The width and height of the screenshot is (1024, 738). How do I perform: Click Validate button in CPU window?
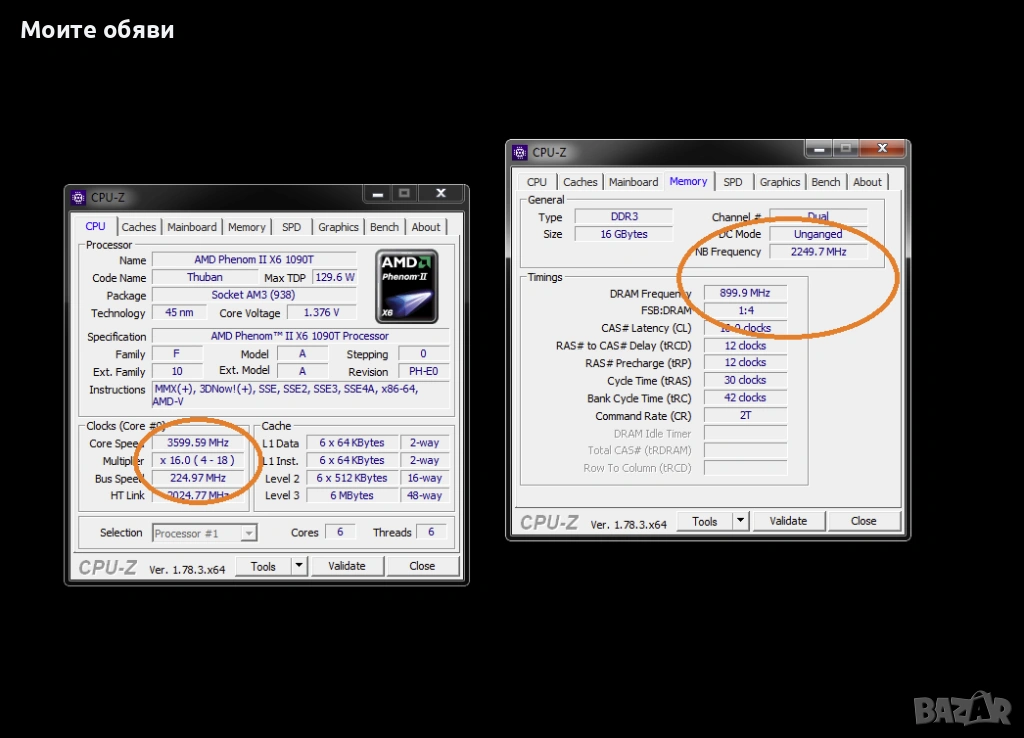(347, 566)
